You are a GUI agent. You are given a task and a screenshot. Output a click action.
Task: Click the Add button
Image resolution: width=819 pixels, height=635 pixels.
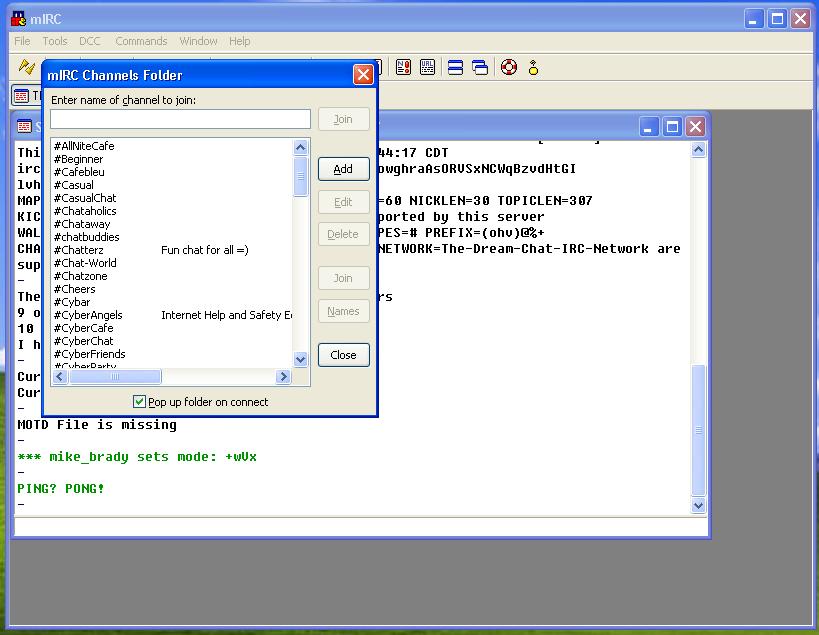pos(343,169)
